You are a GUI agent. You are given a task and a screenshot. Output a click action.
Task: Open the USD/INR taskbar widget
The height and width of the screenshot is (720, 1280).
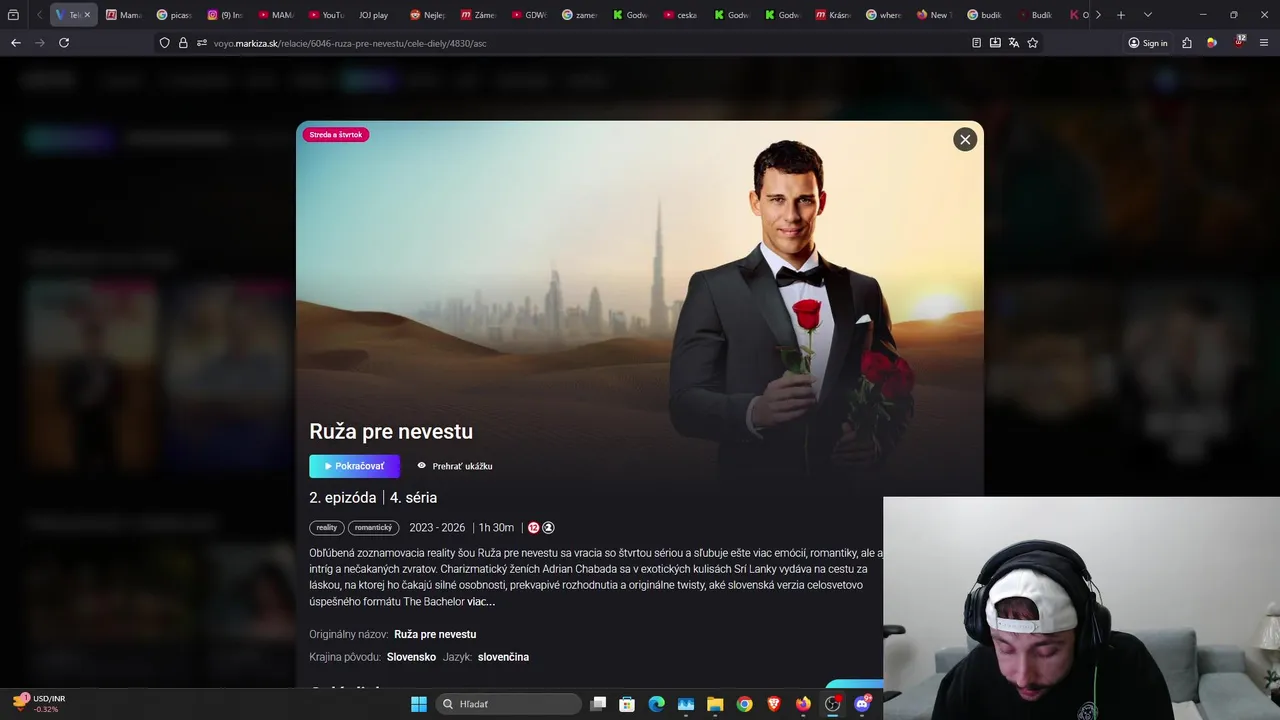coord(40,704)
